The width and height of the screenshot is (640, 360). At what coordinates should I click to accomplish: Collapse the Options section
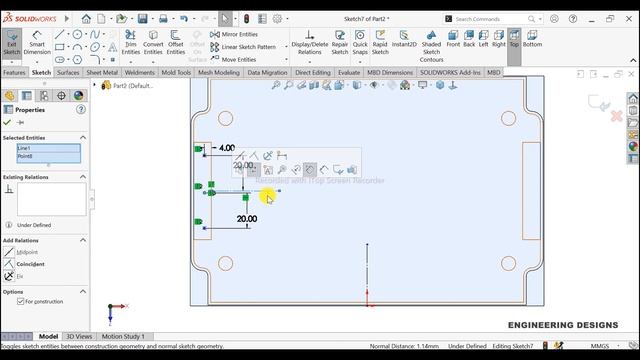(83, 291)
